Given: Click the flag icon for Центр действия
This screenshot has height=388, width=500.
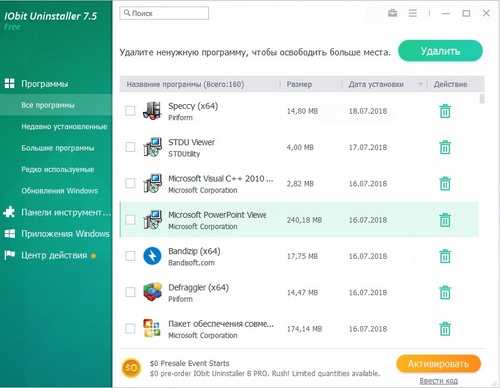Looking at the screenshot, I should pyautogui.click(x=10, y=255).
